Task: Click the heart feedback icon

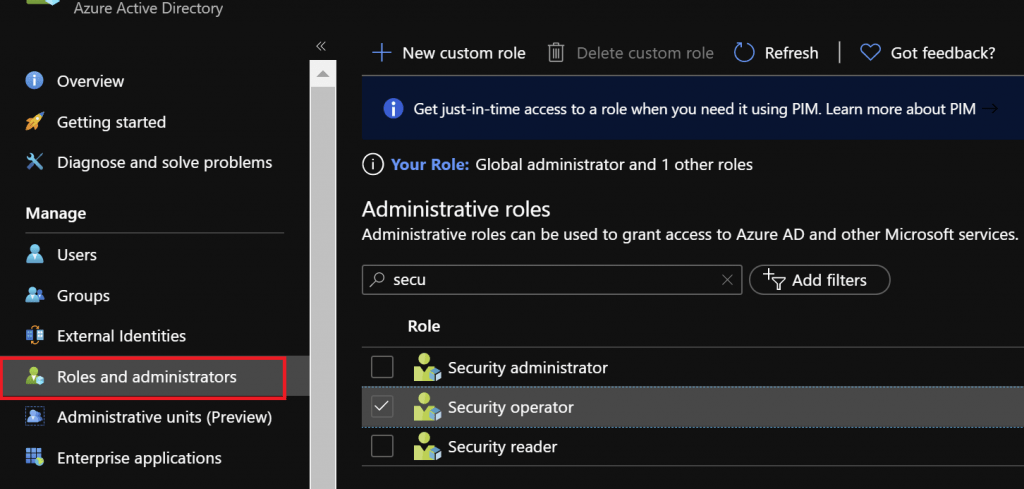Action: point(871,52)
